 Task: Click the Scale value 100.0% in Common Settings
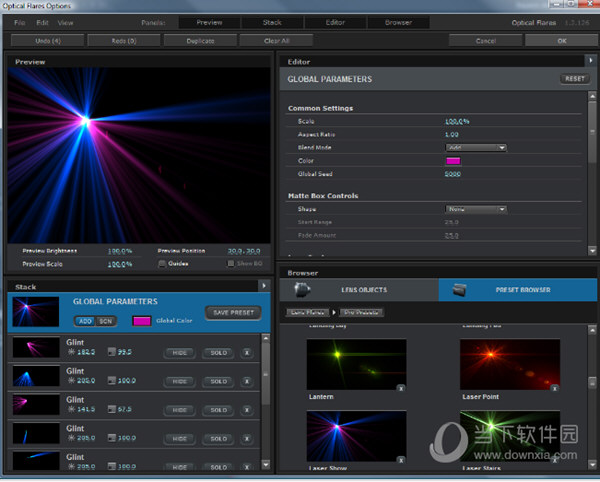click(x=457, y=122)
